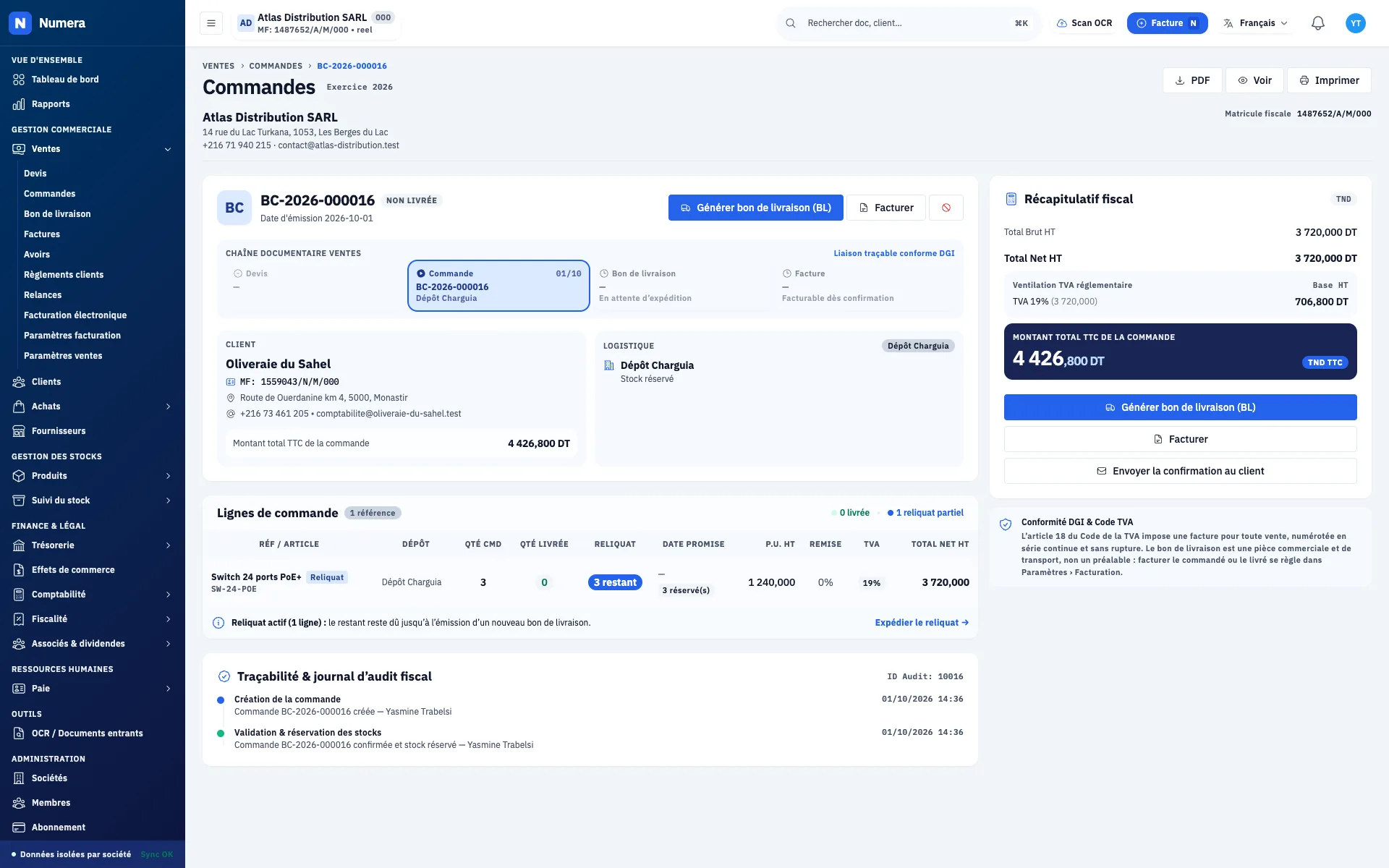Screen dimensions: 1389x868
Task: Click the 1 reliquat partiel indicator
Action: tap(925, 513)
